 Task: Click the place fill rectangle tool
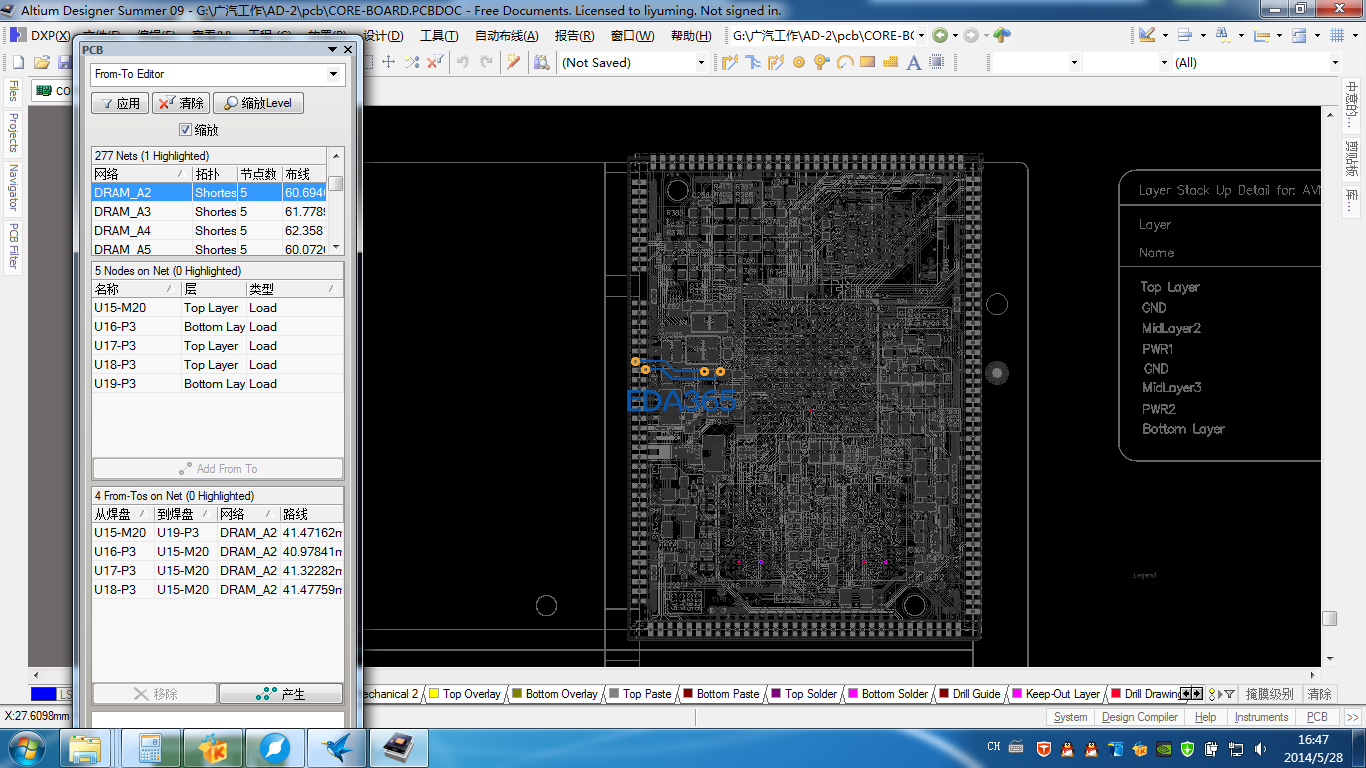(x=867, y=62)
